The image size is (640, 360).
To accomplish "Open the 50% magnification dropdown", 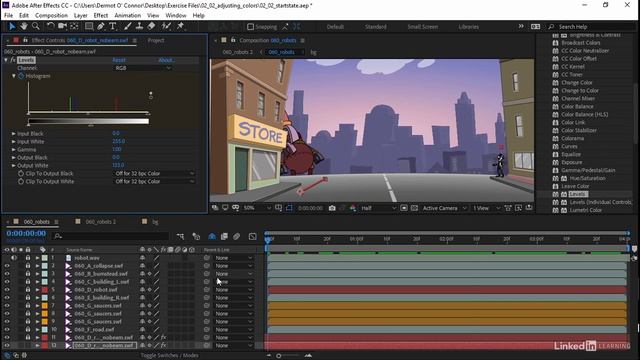I will [x=257, y=208].
